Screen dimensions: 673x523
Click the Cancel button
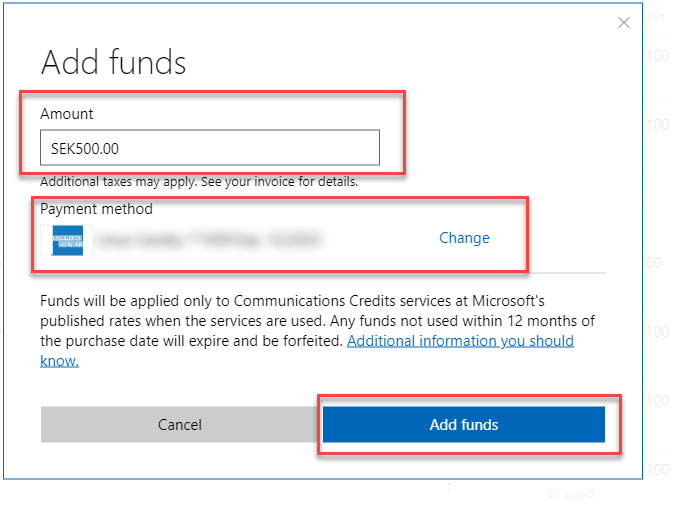(x=179, y=424)
